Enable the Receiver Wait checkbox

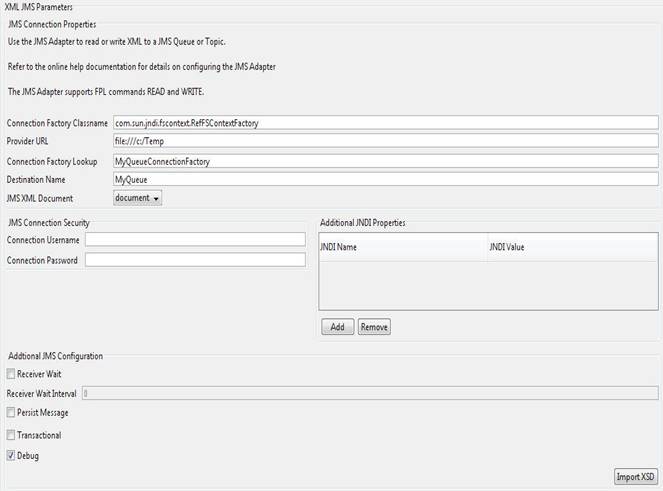(11, 374)
